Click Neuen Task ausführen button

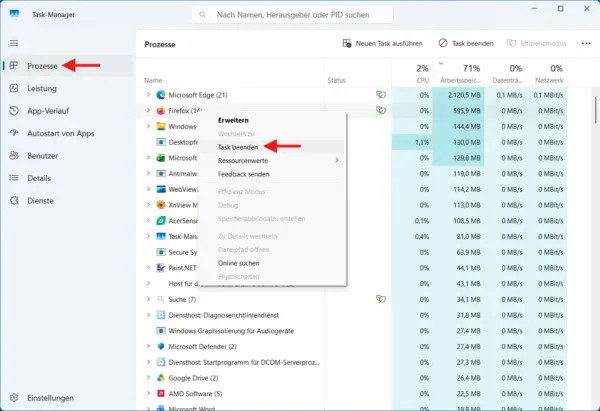382,44
